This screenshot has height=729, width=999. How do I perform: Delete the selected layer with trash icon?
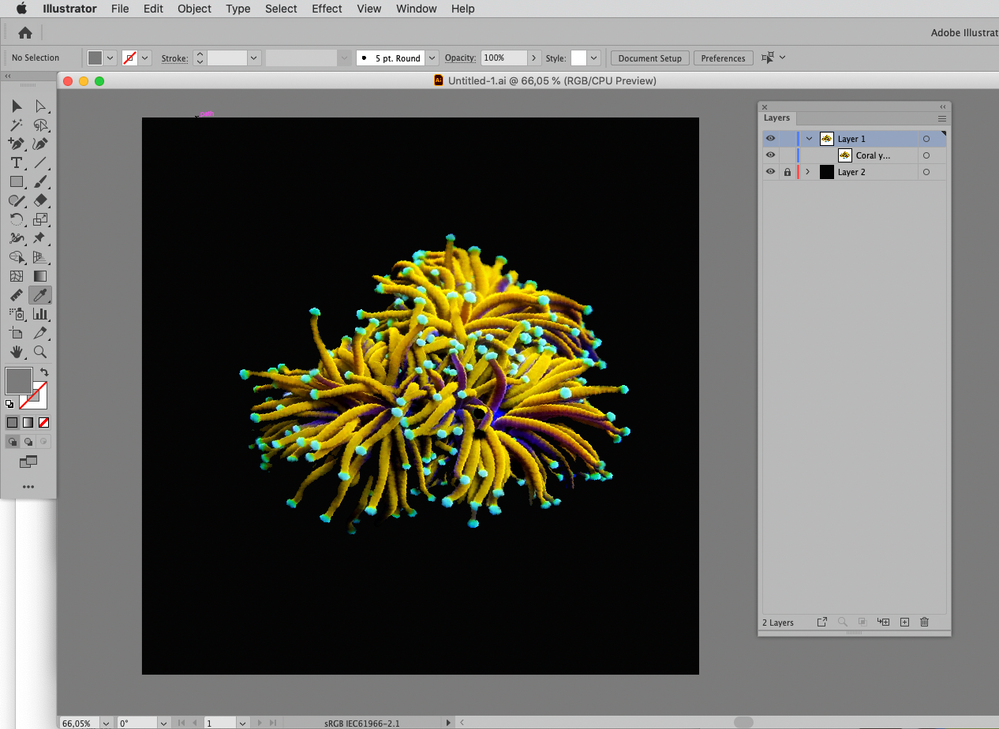point(924,622)
